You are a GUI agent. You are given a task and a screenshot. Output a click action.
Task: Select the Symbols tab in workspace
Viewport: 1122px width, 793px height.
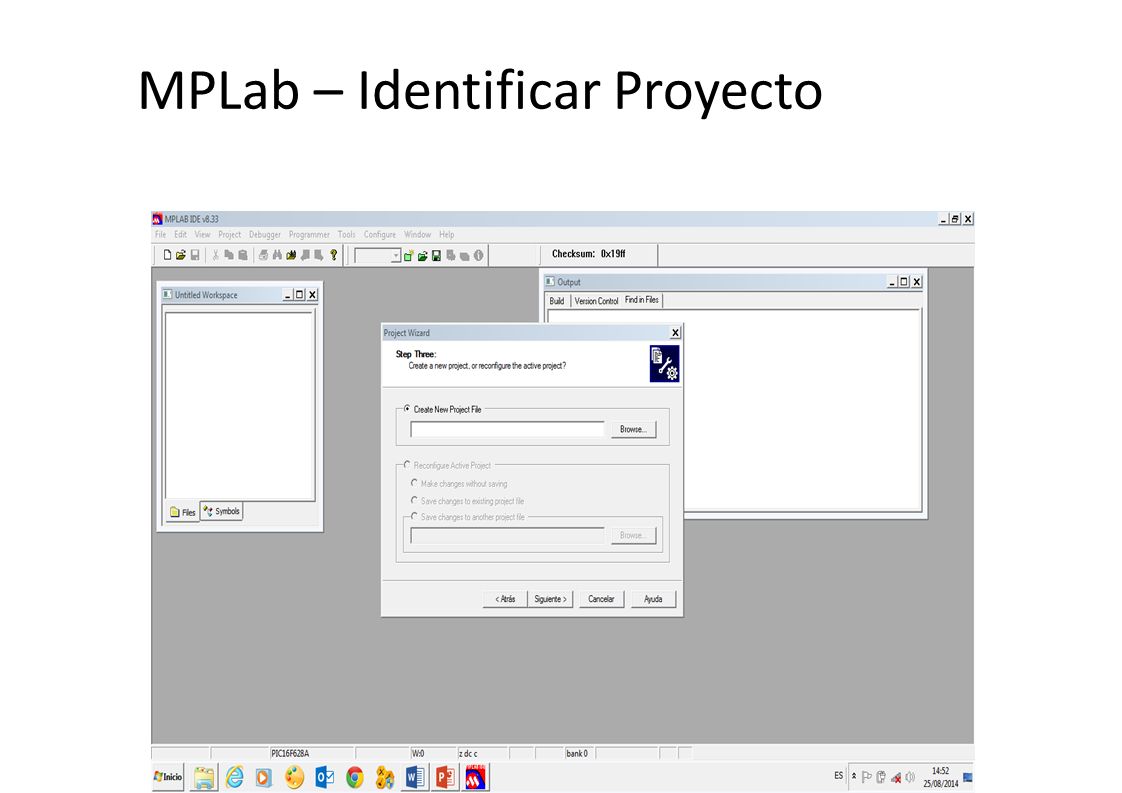coord(222,511)
